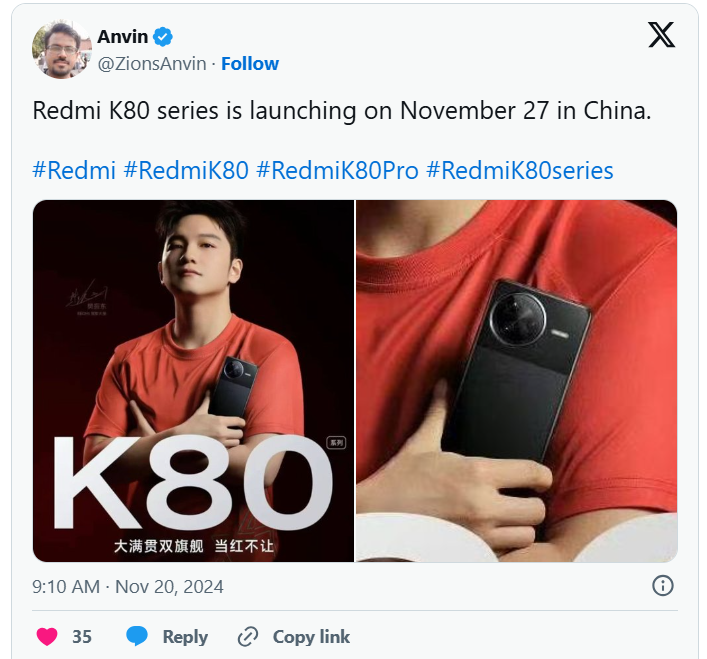
Task: View the K80 poster image
Action: [193, 381]
